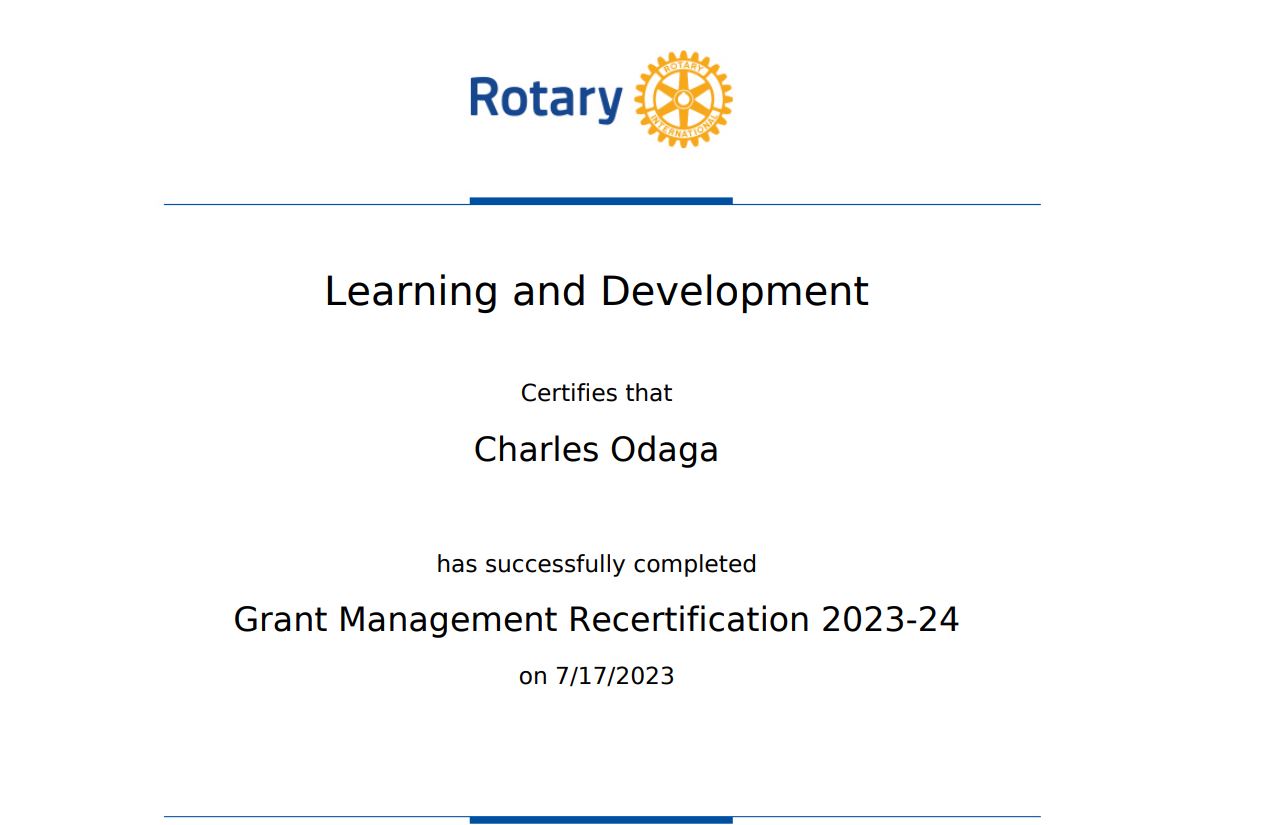Click the Rotary International gear wheel emblem
This screenshot has width=1262, height=825.
(683, 99)
